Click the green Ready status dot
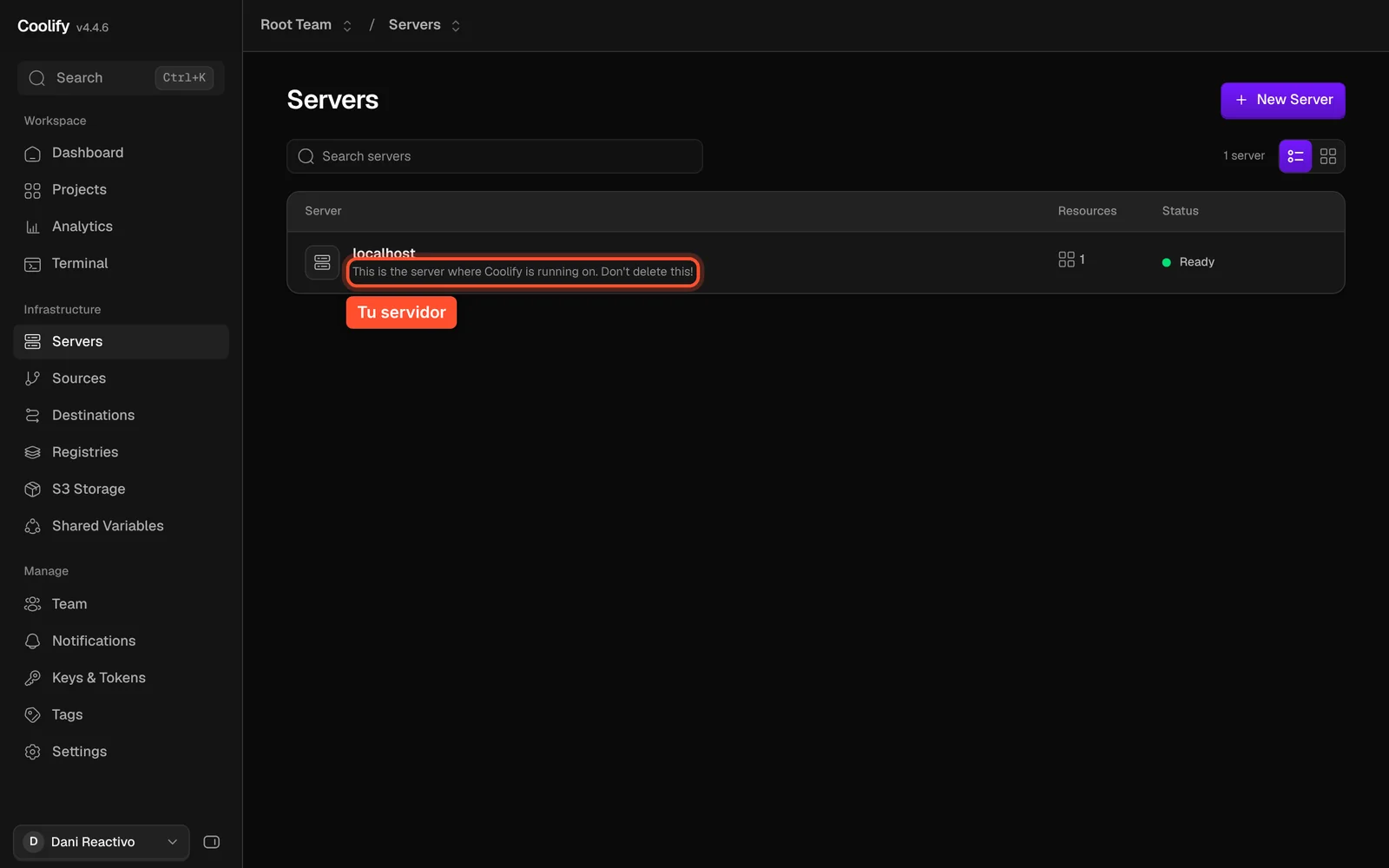 [x=1166, y=262]
